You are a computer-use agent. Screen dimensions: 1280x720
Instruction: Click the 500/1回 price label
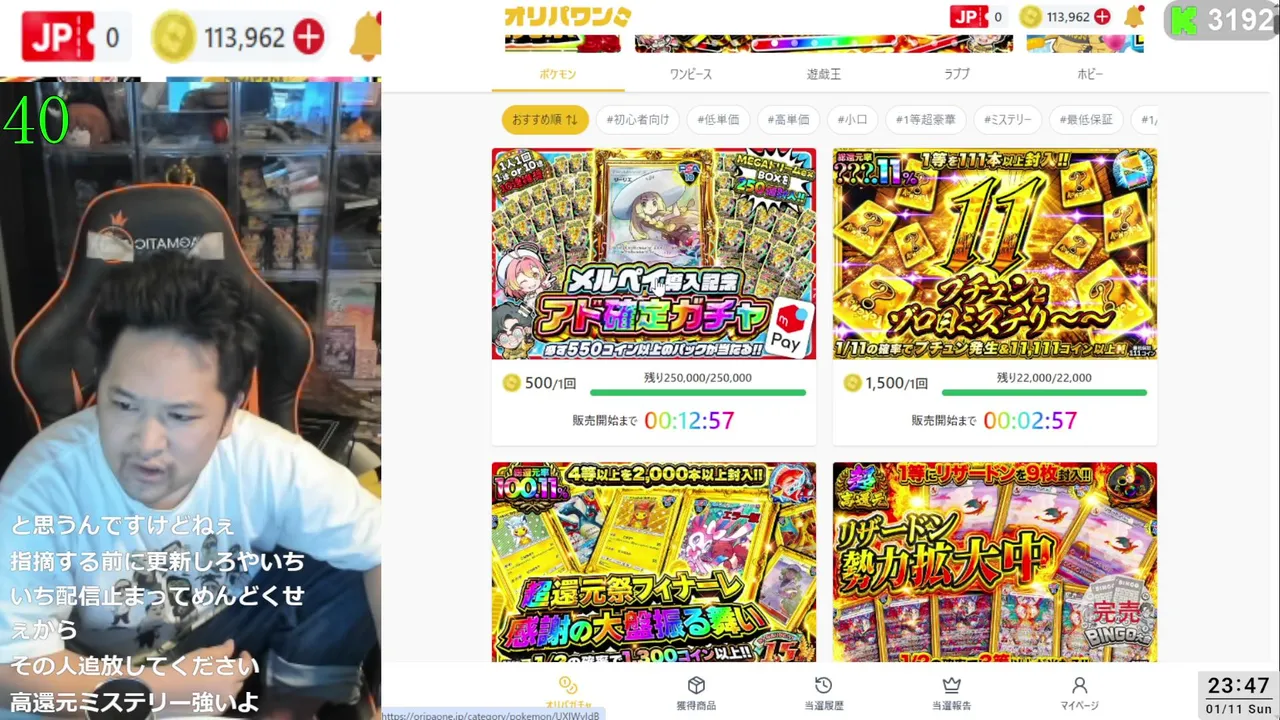(x=551, y=383)
